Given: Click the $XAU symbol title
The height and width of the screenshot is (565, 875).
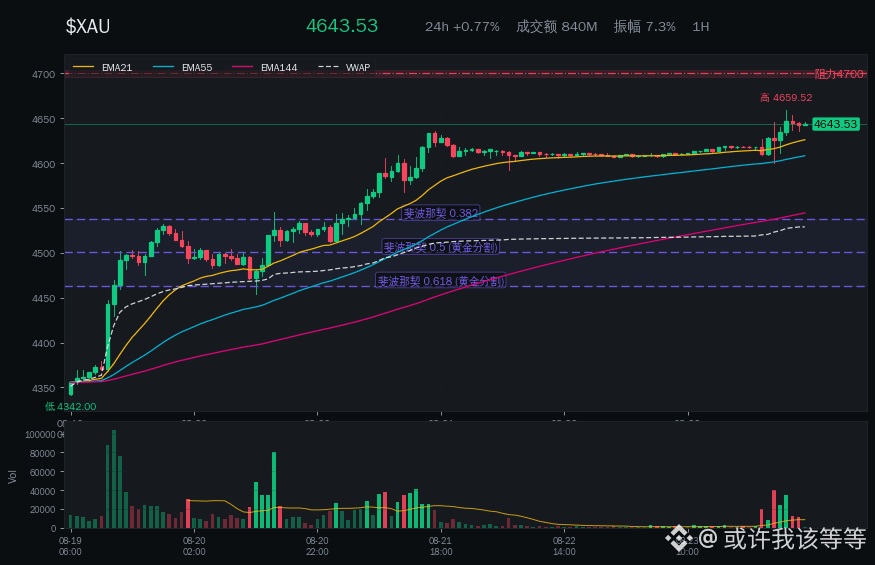Looking at the screenshot, I should coord(88,26).
